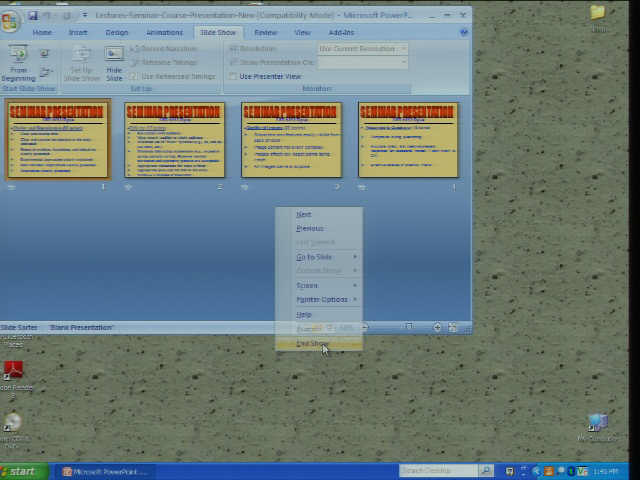Click the Fit to Window icon in status bar
The height and width of the screenshot is (480, 640).
(452, 327)
